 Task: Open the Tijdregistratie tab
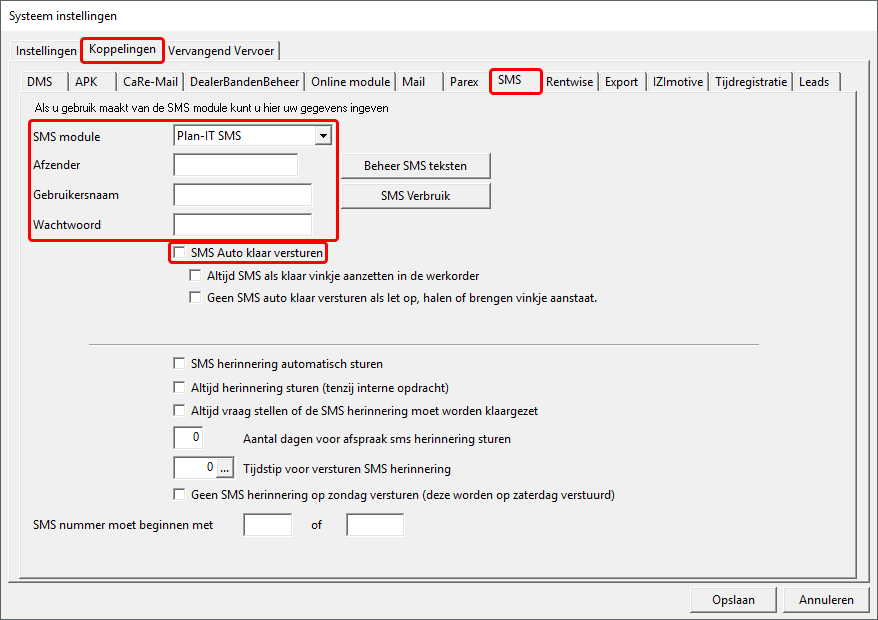749,81
